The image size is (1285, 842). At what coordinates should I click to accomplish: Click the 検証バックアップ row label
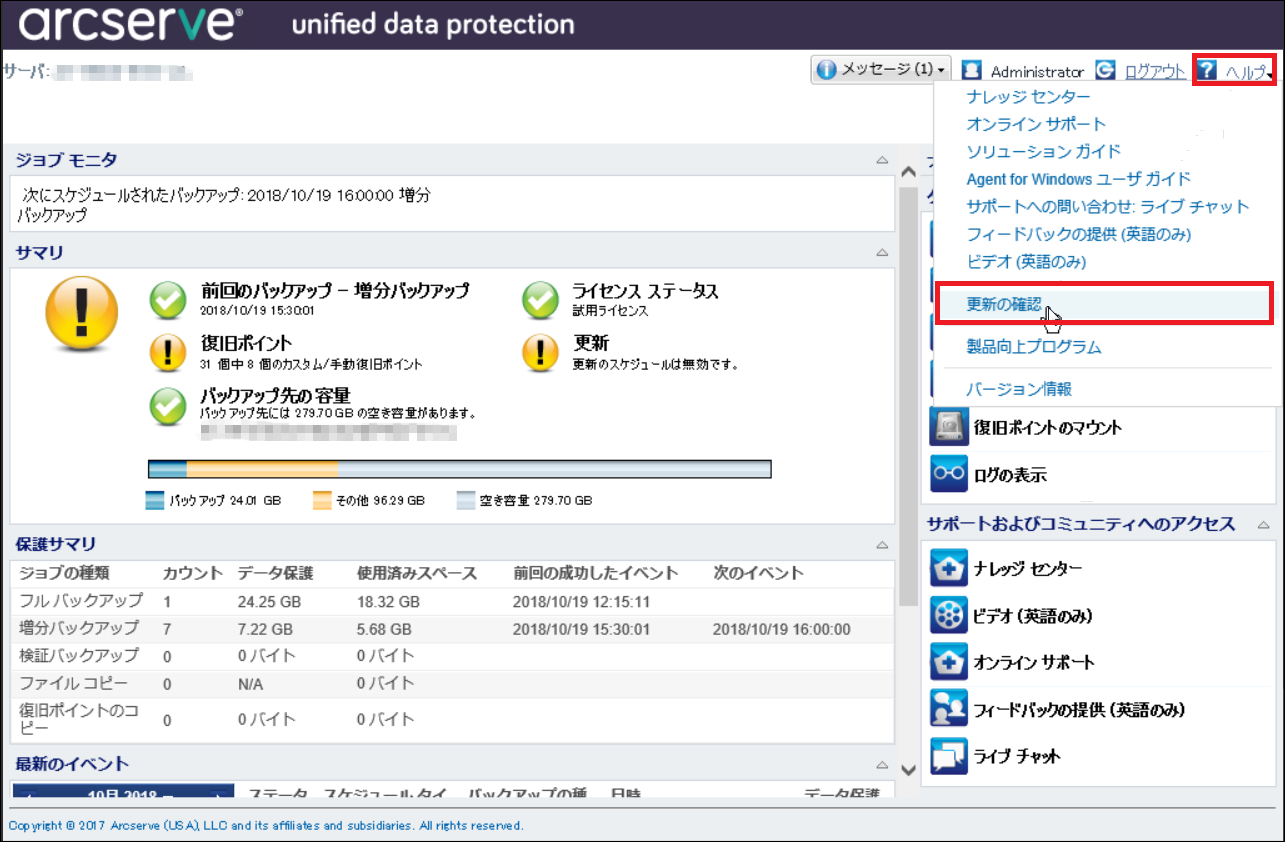(79, 656)
